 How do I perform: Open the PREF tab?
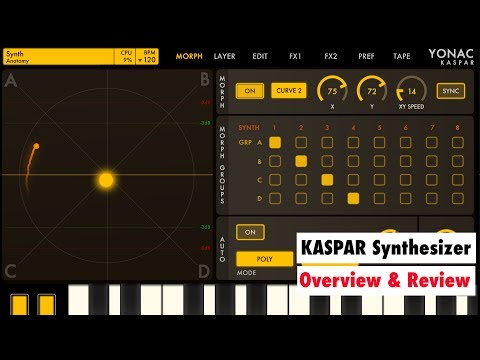click(366, 56)
